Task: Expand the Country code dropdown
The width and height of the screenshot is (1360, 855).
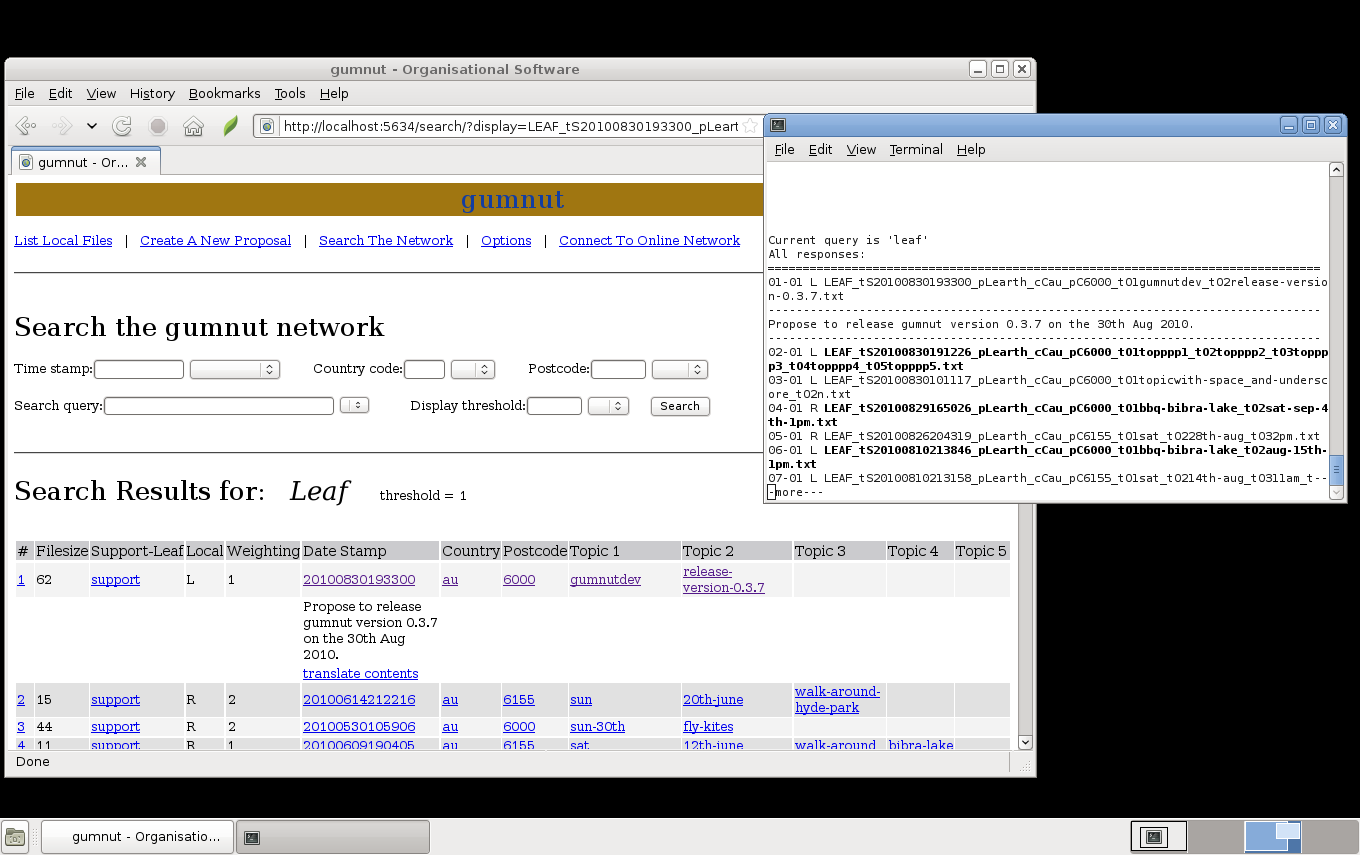Action: coord(473,369)
